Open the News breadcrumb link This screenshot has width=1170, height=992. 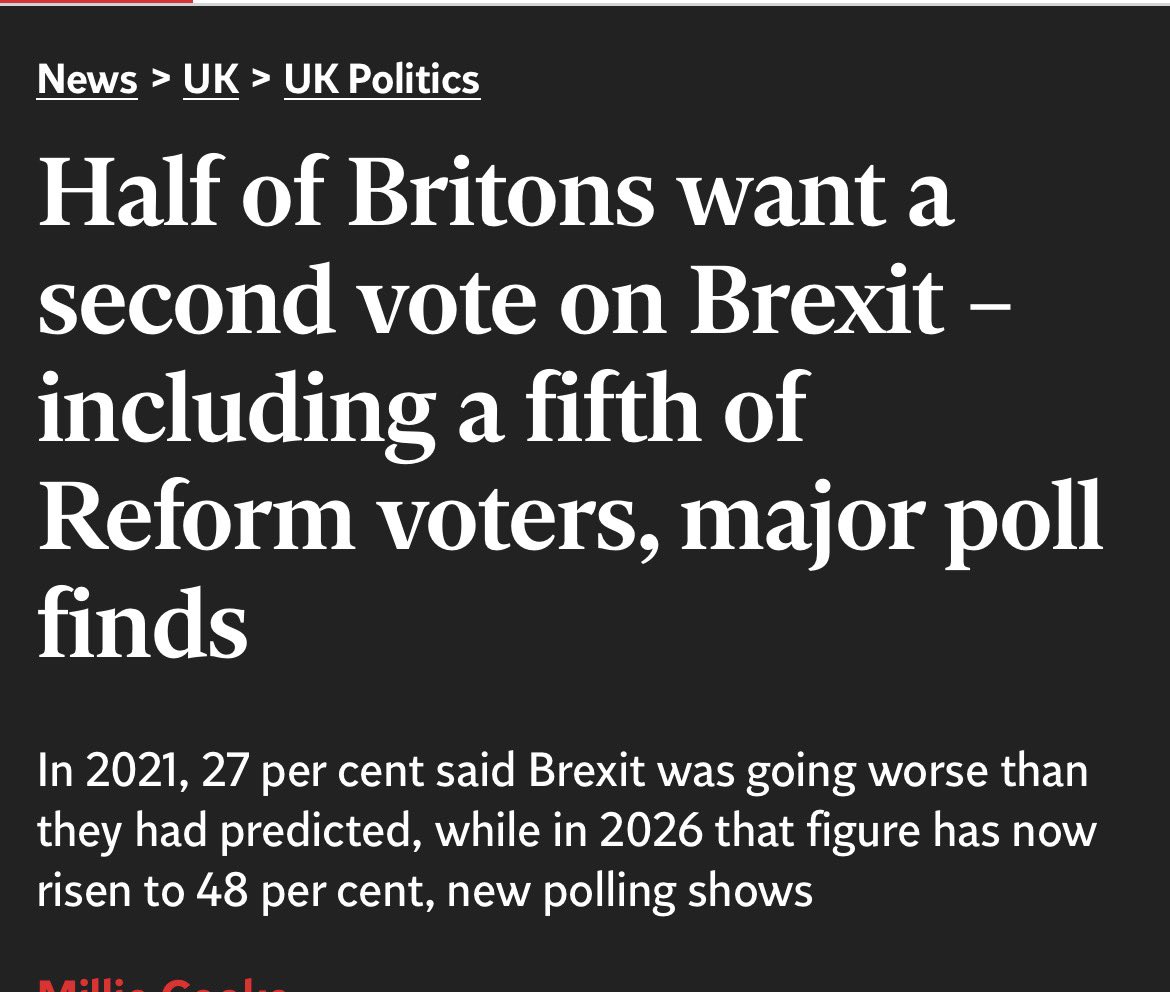87,79
